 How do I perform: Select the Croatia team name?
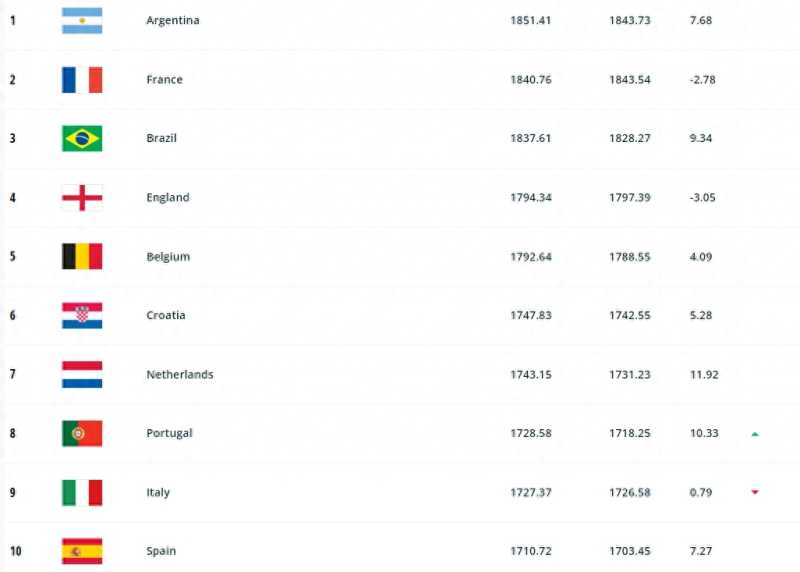165,316
